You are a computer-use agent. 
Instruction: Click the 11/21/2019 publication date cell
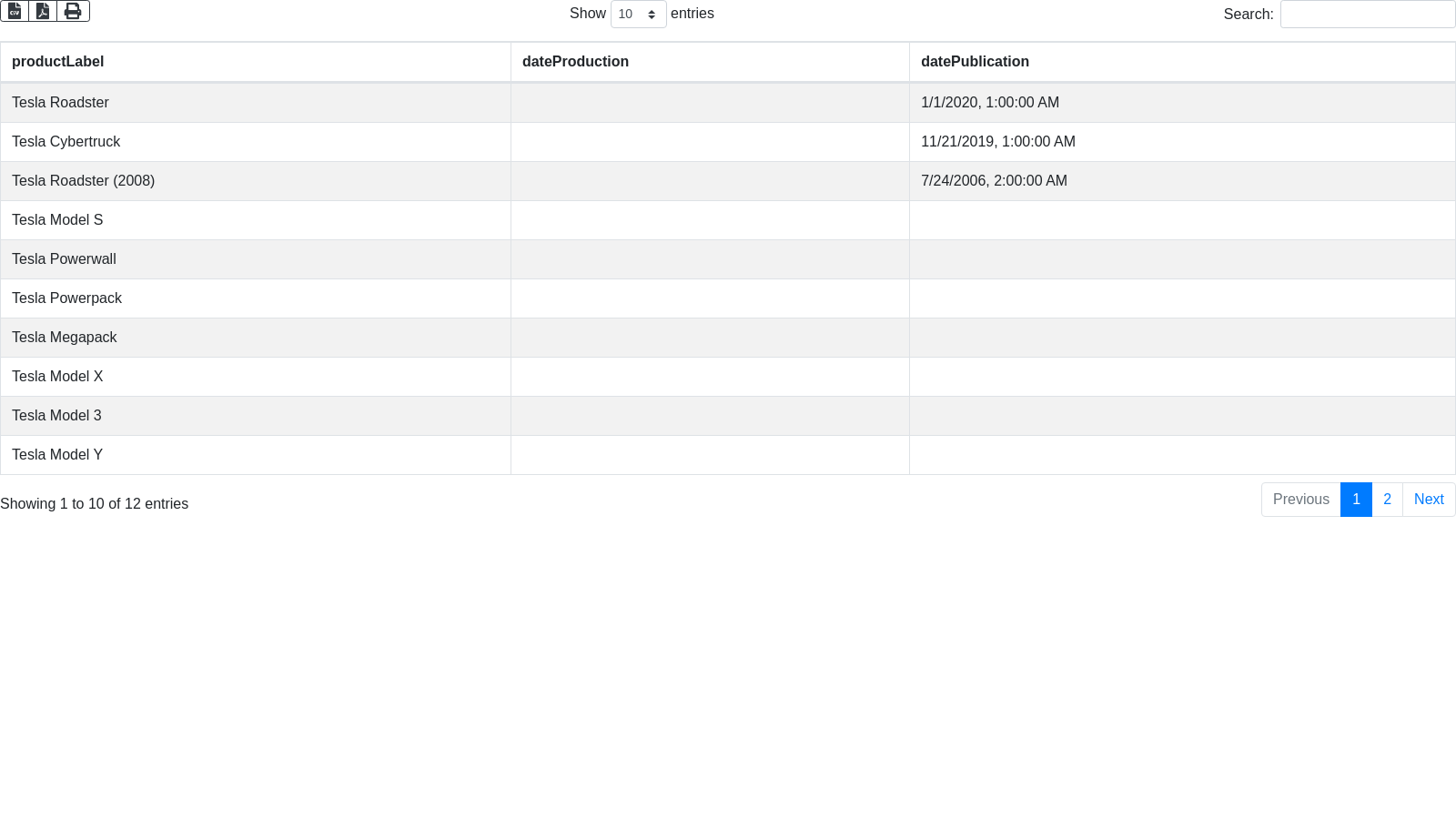pyautogui.click(x=997, y=142)
